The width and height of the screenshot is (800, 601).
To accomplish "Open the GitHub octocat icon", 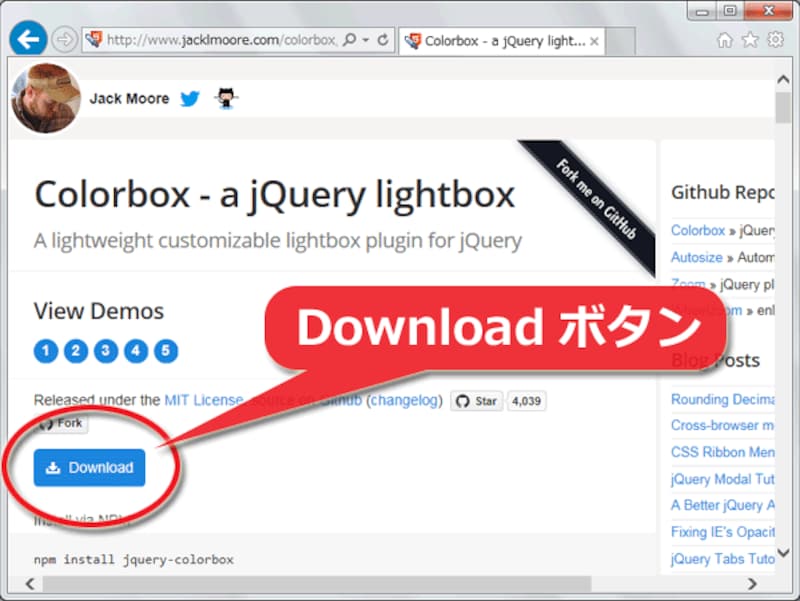I will [226, 98].
